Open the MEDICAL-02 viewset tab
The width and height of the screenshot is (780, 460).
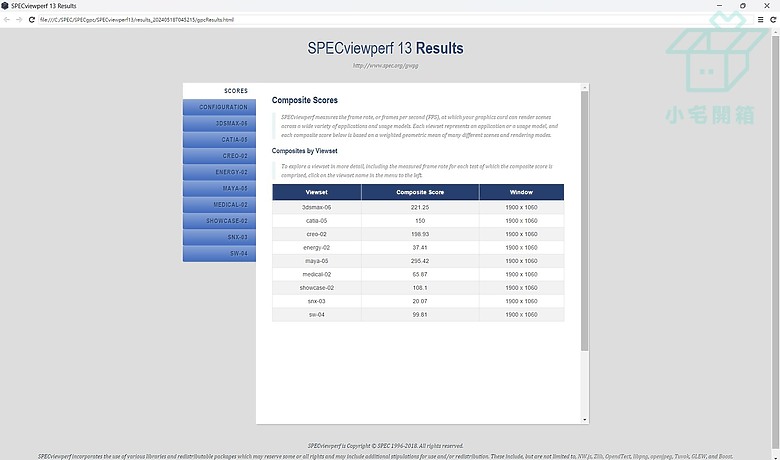[219, 204]
